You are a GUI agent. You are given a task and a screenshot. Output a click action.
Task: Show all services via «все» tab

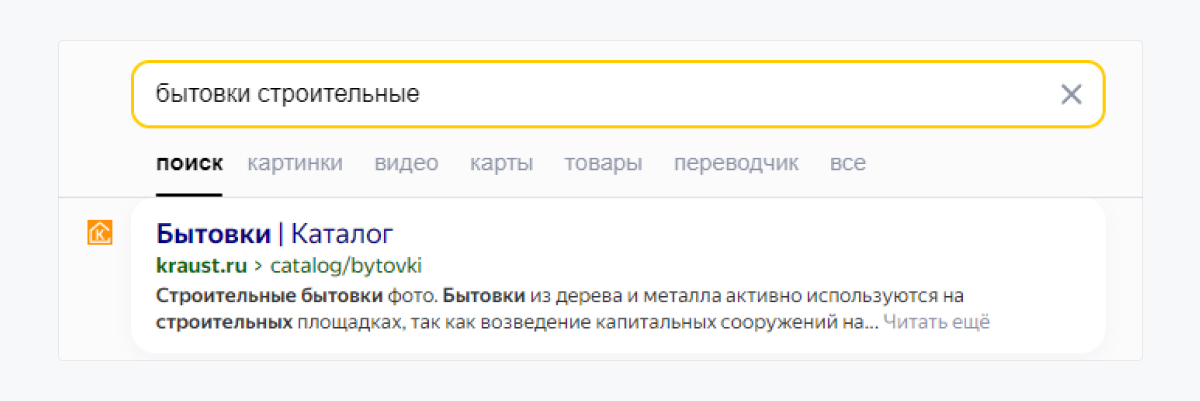click(x=848, y=163)
